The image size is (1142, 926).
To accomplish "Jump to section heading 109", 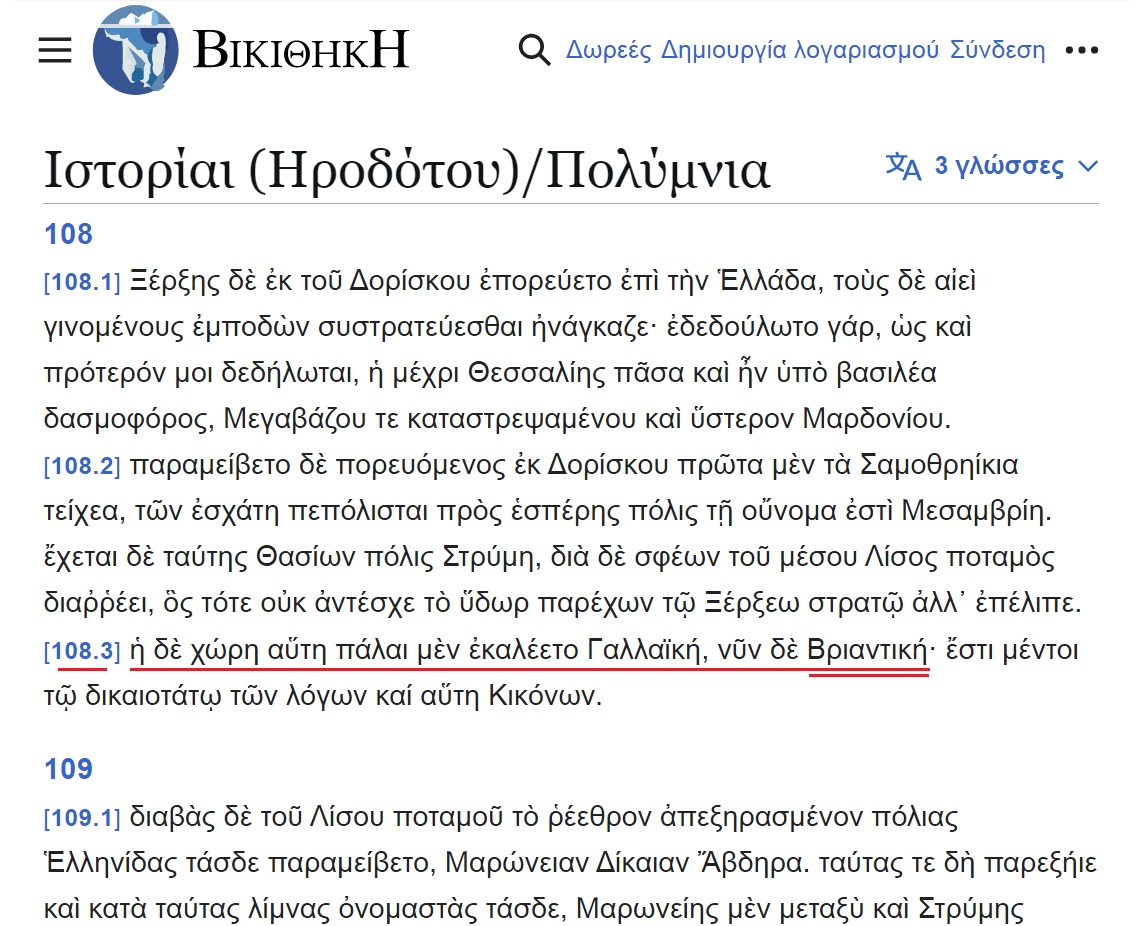I will 68,769.
